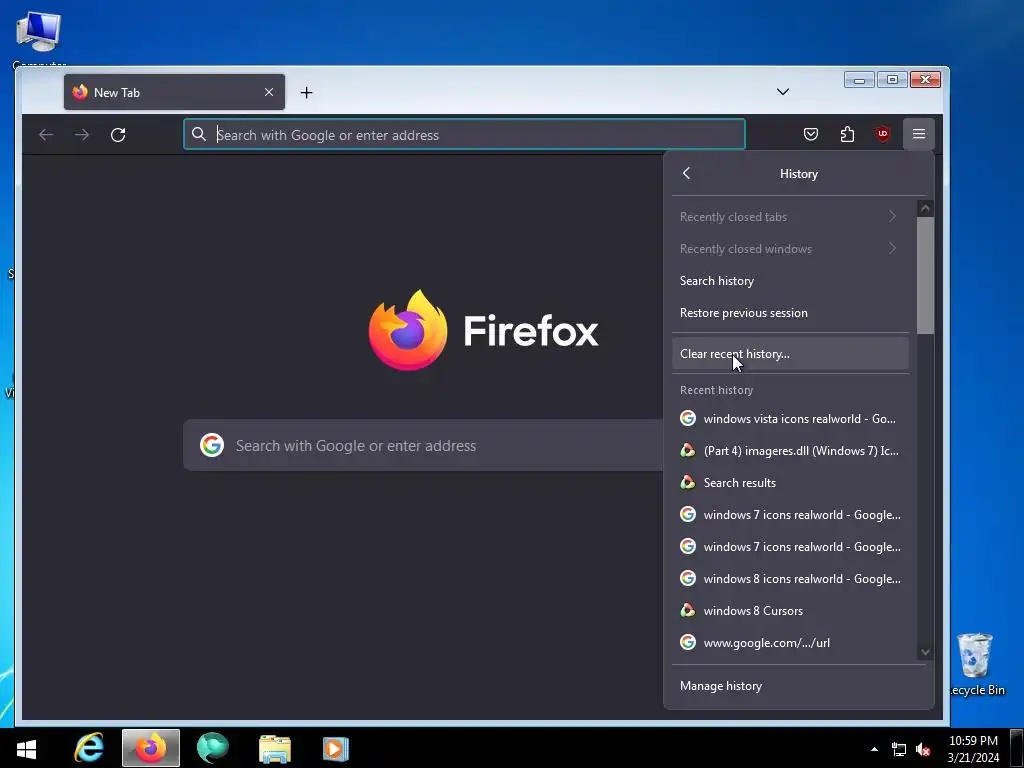Image resolution: width=1024 pixels, height=768 pixels.
Task: Show hidden system tray icons
Action: pyautogui.click(x=874, y=749)
